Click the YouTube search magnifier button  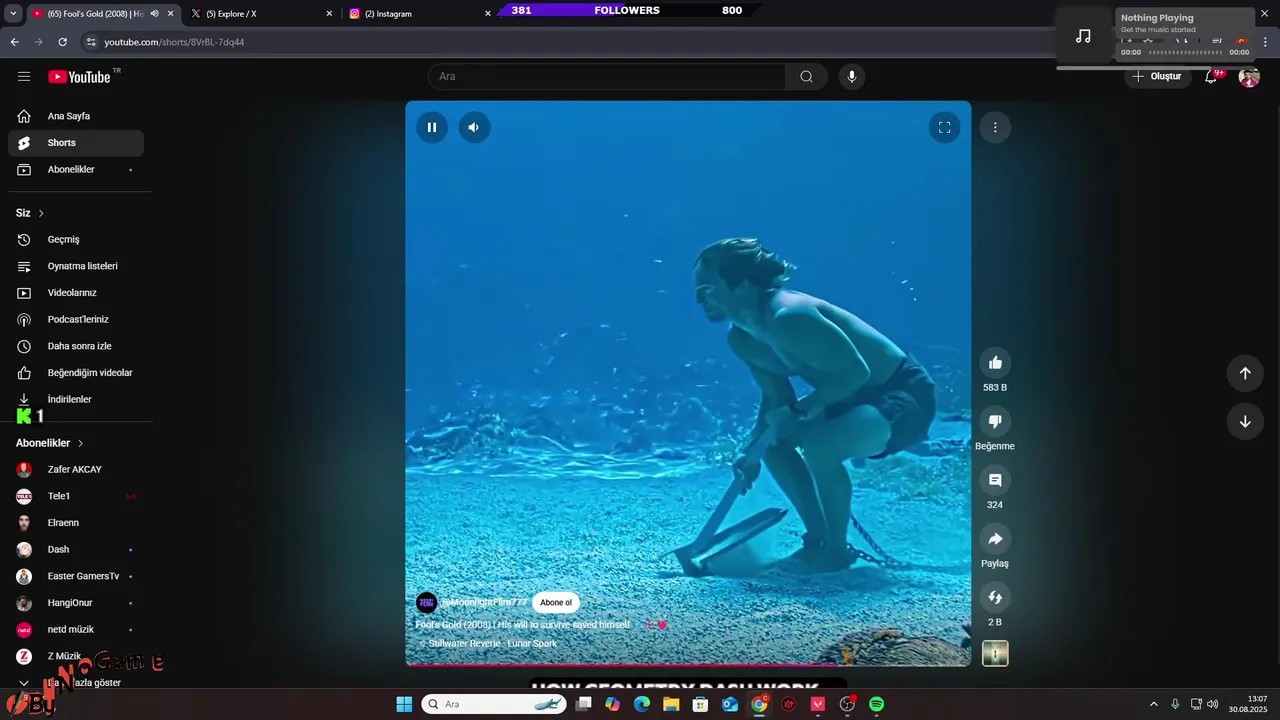[x=806, y=76]
